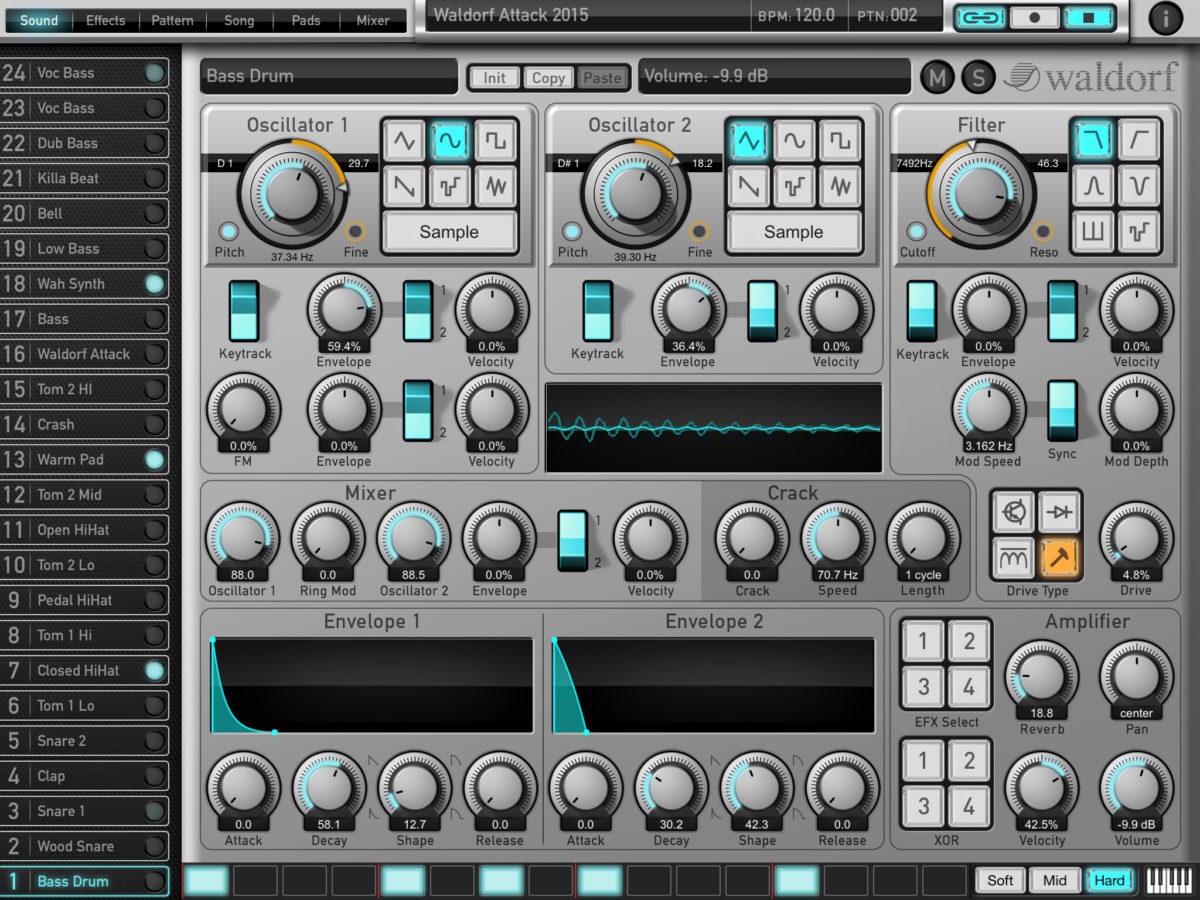1200x900 pixels.
Task: Open the Mixer tab
Action: coord(371,20)
